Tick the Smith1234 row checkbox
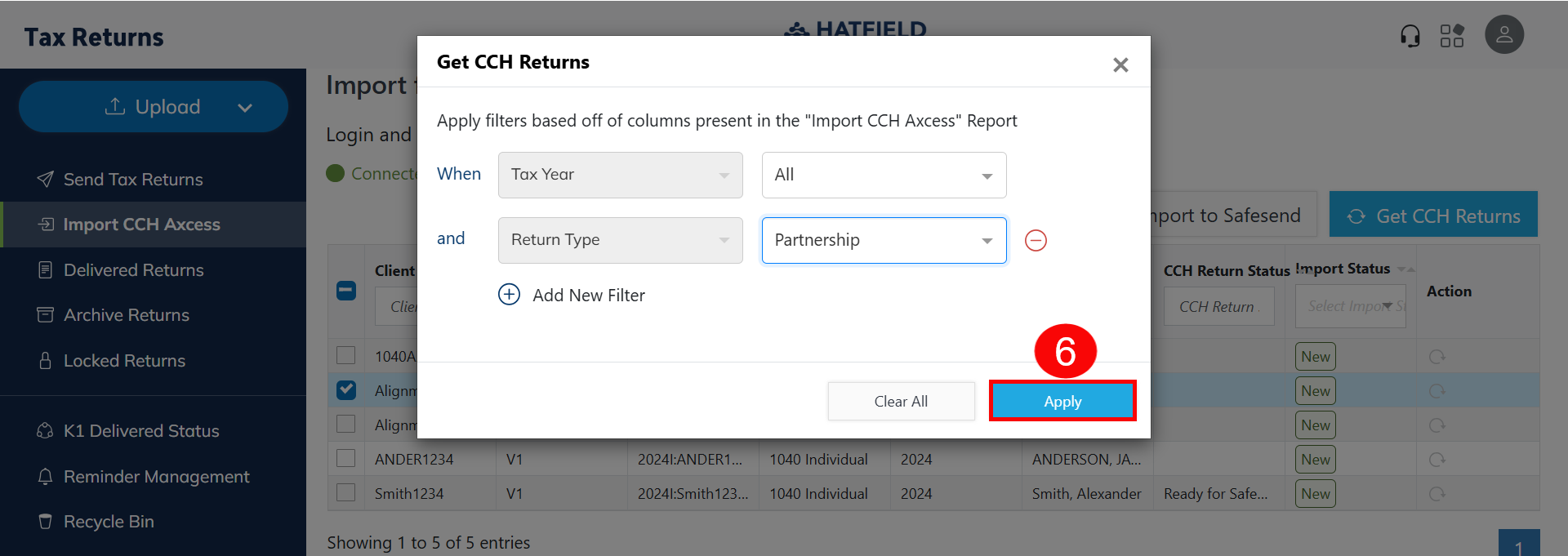1568x556 pixels. click(346, 493)
